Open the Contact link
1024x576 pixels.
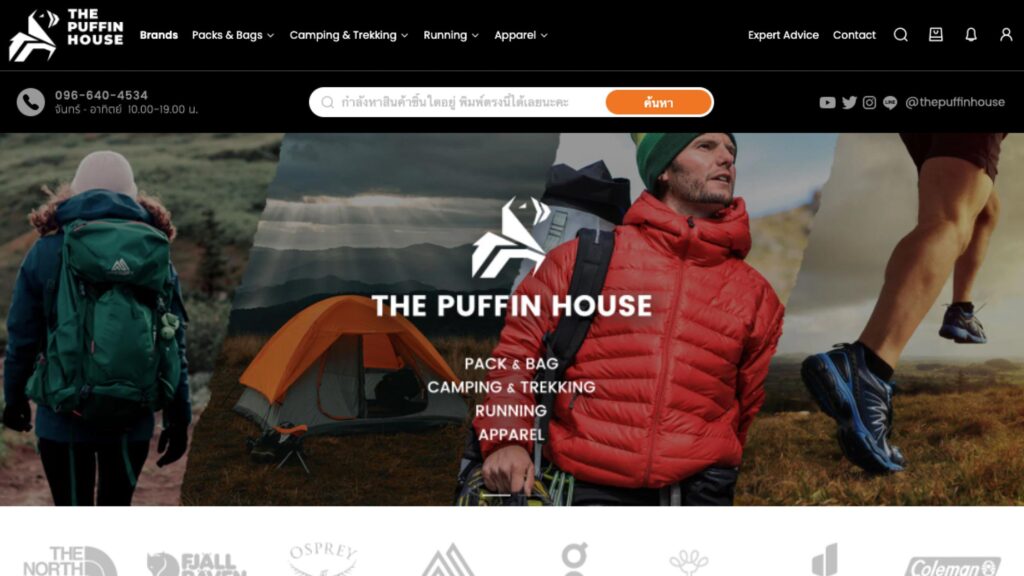pos(854,35)
